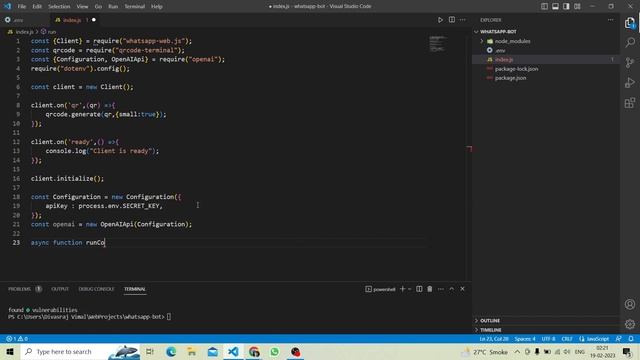This screenshot has height=360, width=640.
Task: Toggle the primary side bar layout icon
Action: tap(544, 6)
